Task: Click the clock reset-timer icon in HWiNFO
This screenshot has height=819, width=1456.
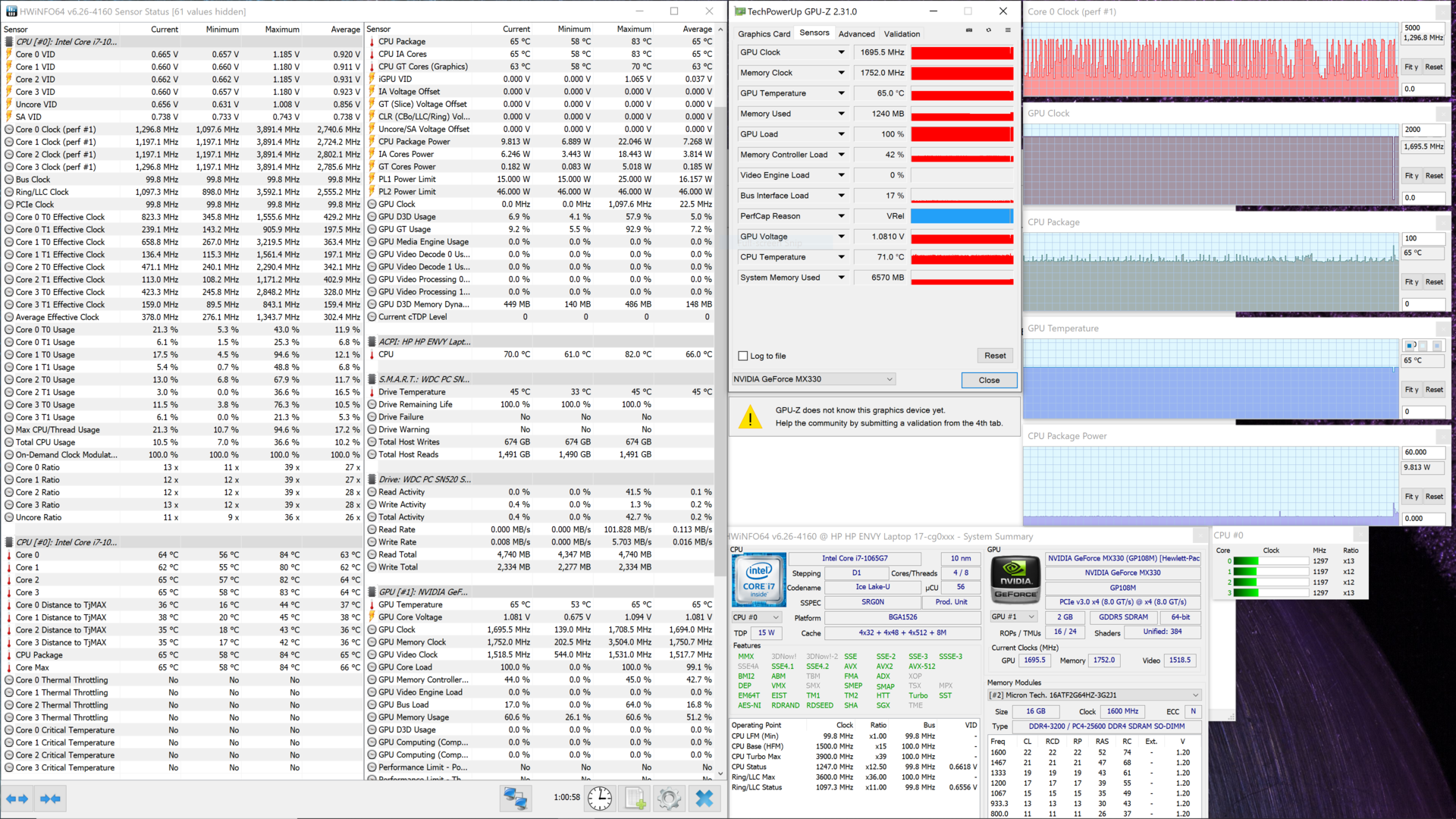Action: [x=599, y=798]
